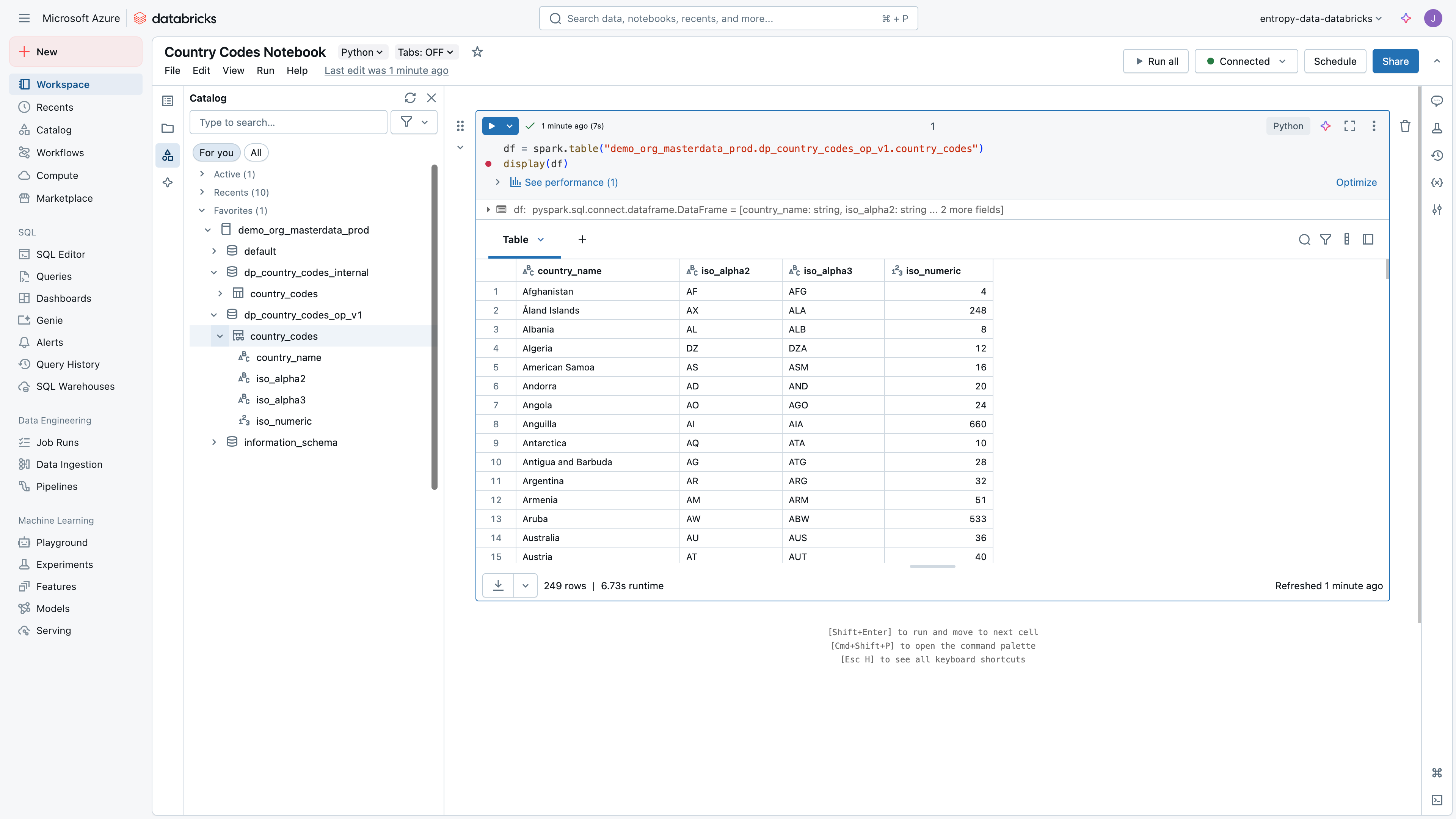Expand the cell to fullscreen
The image size is (1456, 819).
pos(1350,126)
